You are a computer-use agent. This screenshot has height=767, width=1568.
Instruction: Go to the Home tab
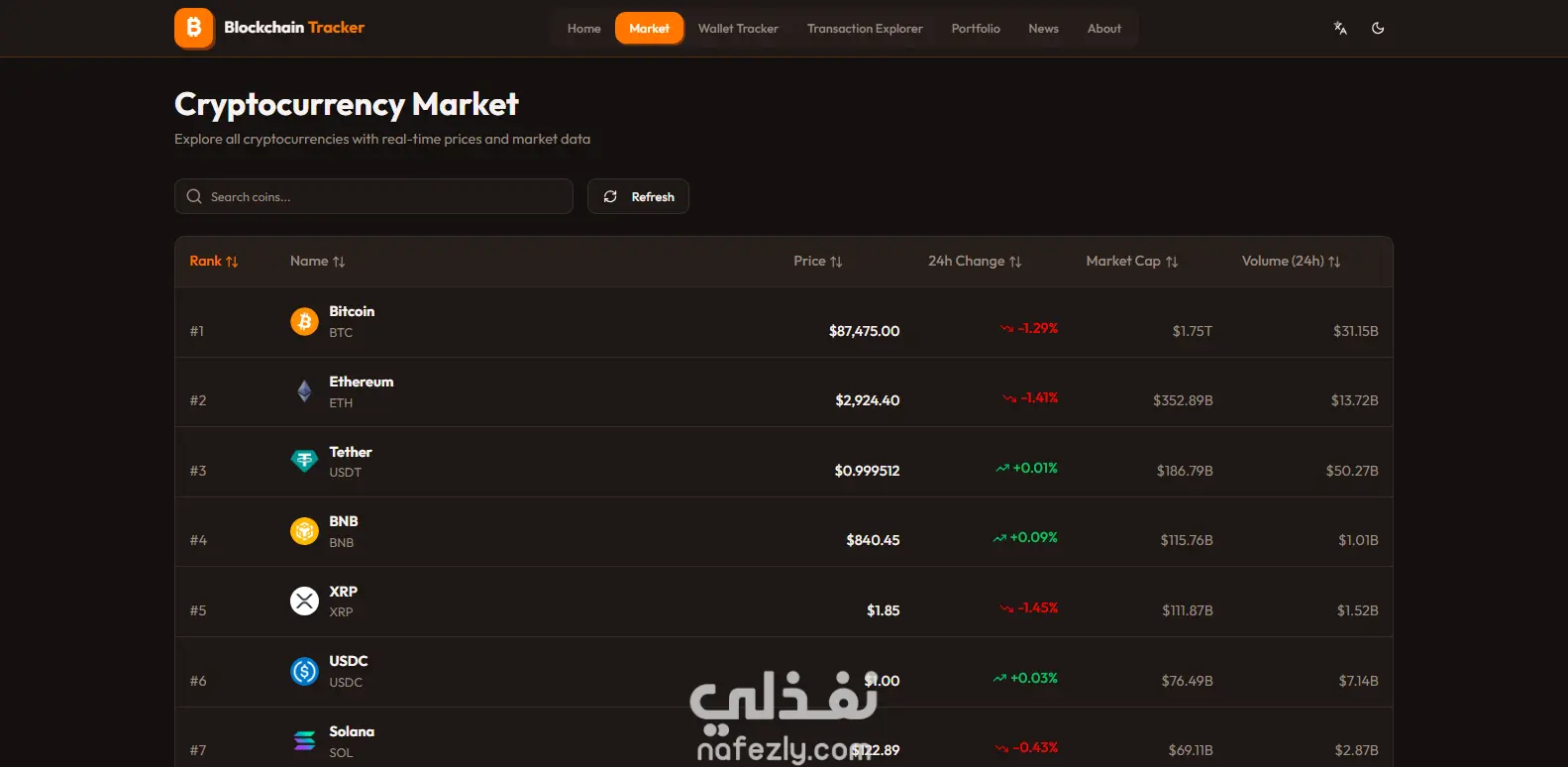tap(584, 29)
